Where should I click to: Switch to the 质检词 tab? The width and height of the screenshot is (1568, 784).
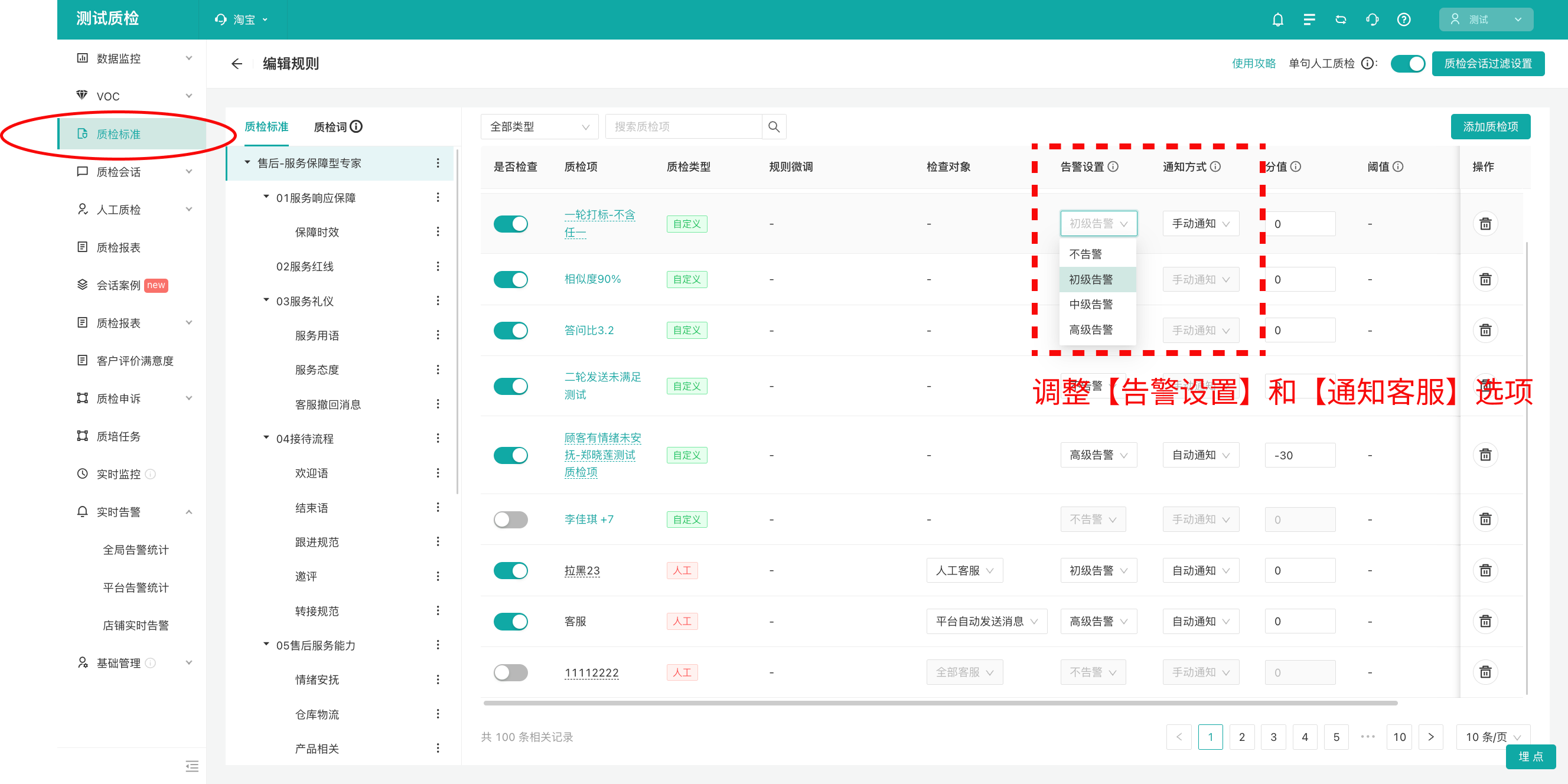click(331, 126)
